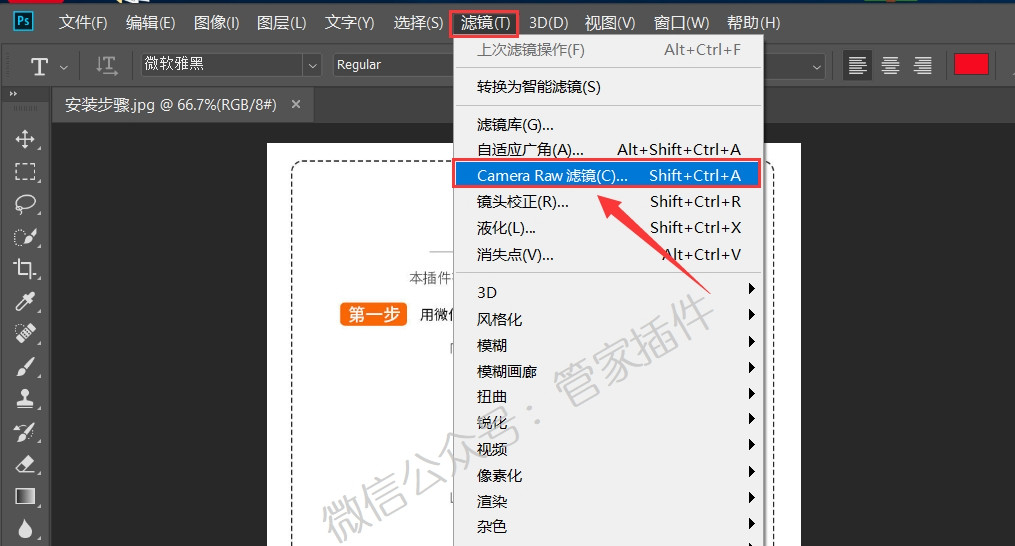Screen dimensions: 1015x546
Task: Open the 视图(V) menu
Action: pyautogui.click(x=610, y=23)
